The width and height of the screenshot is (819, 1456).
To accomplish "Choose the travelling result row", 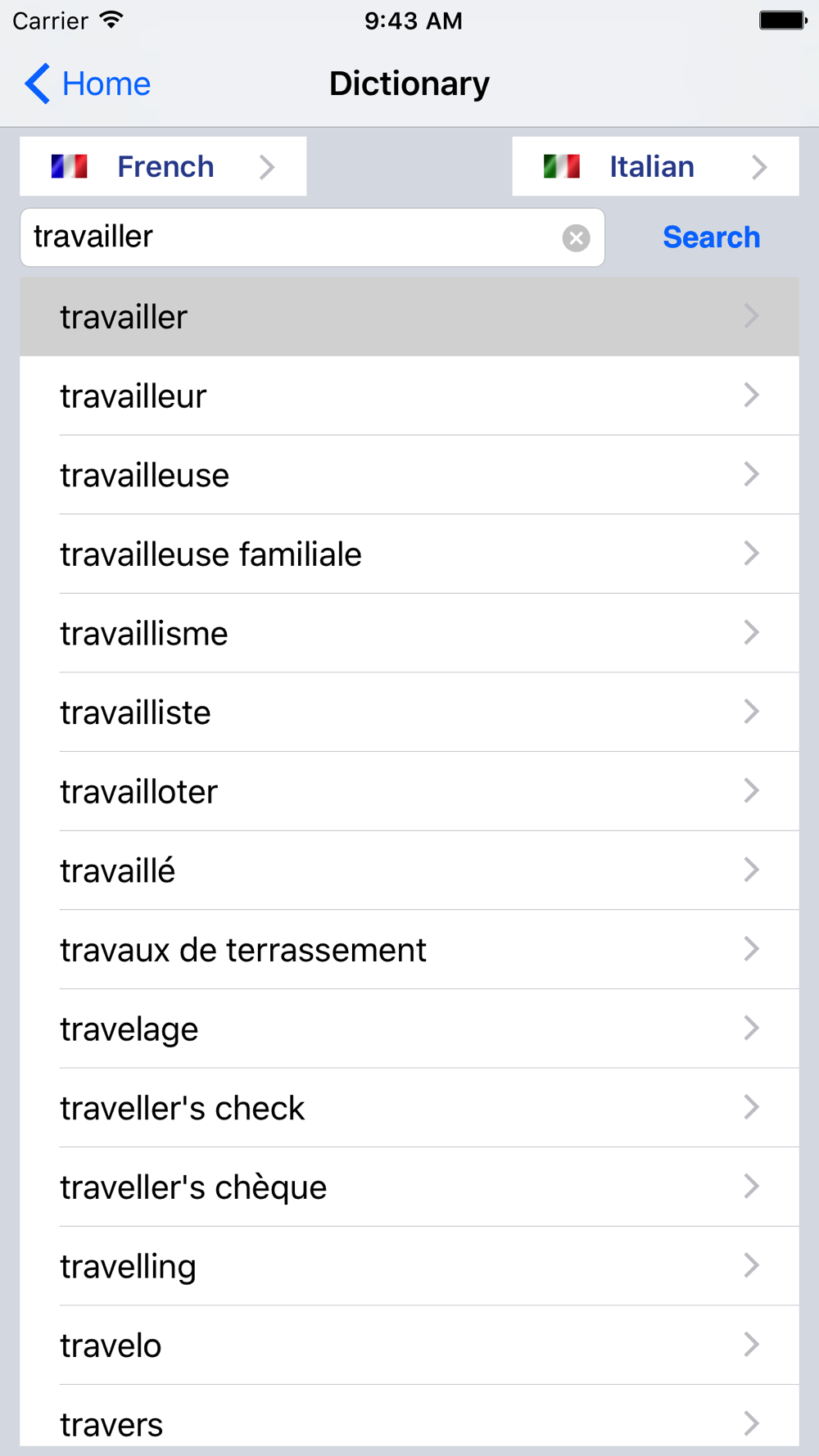I will tap(409, 1267).
